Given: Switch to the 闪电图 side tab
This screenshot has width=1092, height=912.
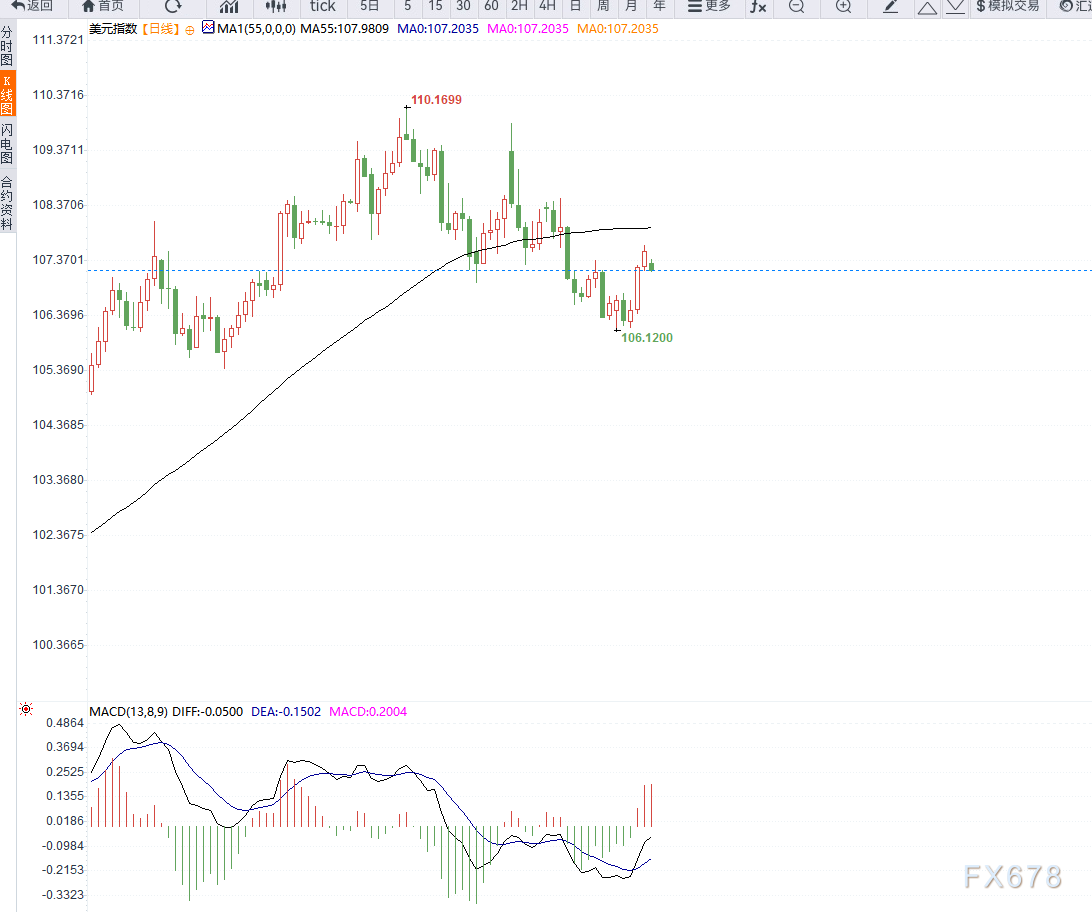Looking at the screenshot, I should coord(7,144).
